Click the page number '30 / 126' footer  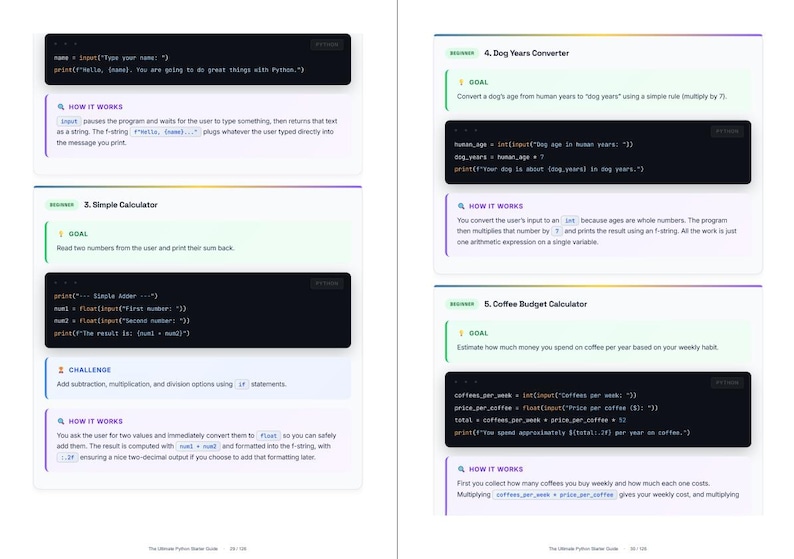tap(638, 549)
